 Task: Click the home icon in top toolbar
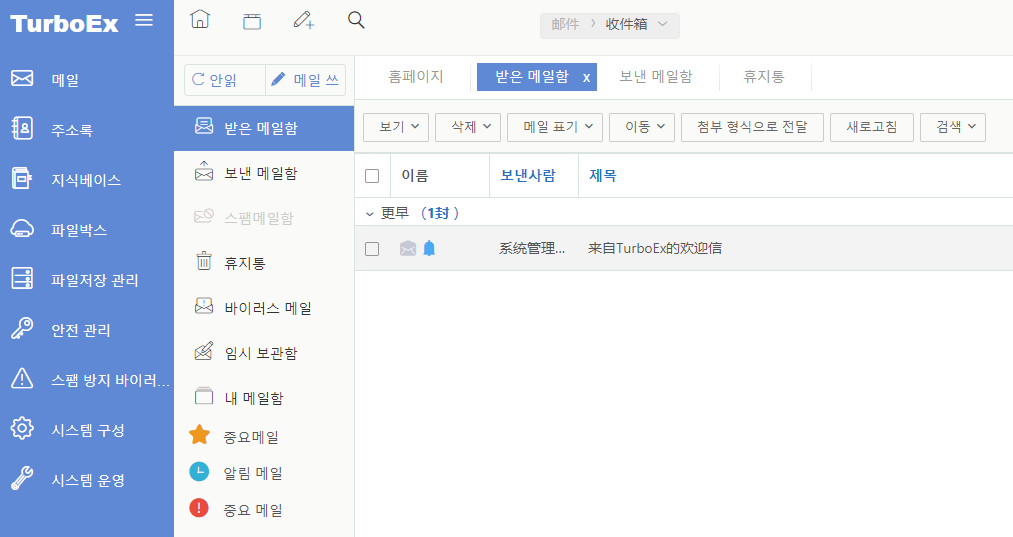point(200,20)
